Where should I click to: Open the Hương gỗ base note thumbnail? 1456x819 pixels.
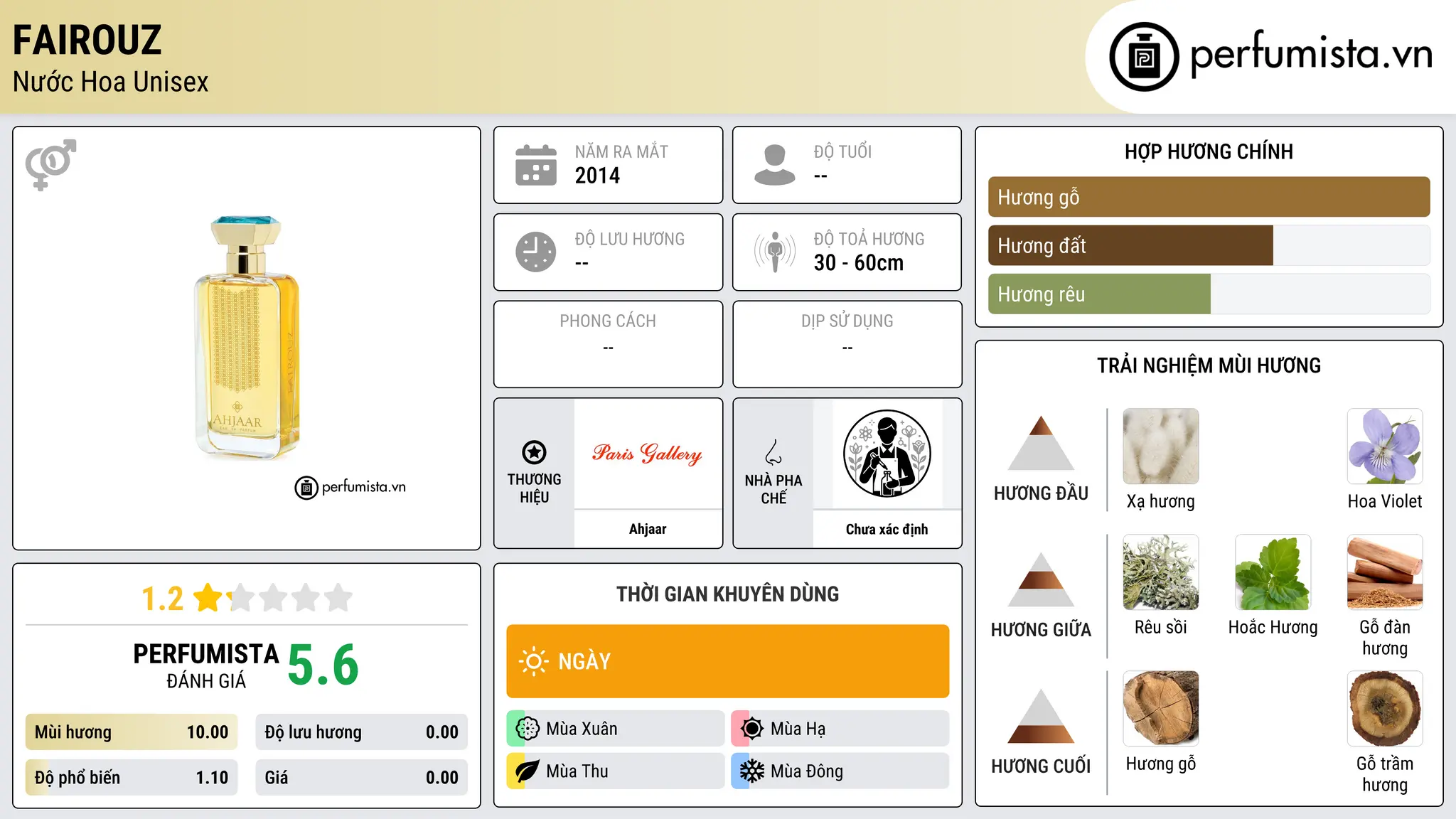[1161, 709]
